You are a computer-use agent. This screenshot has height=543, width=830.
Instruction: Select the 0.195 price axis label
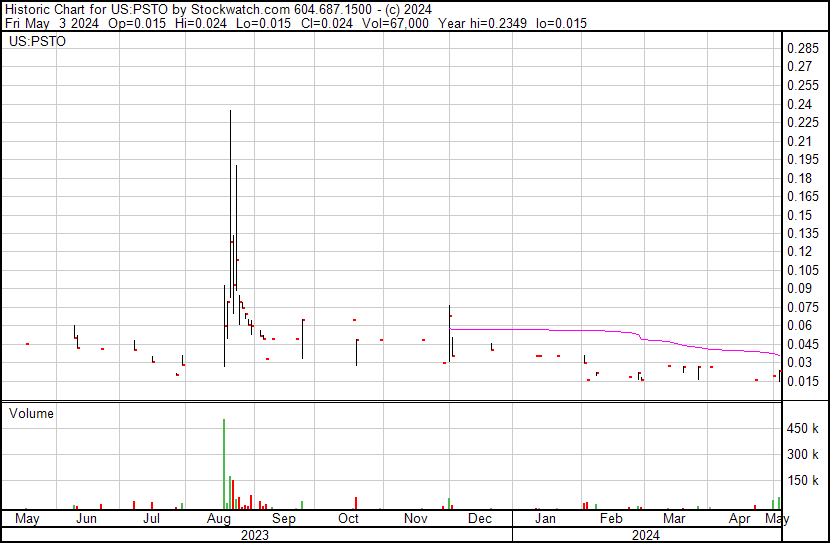pos(802,159)
